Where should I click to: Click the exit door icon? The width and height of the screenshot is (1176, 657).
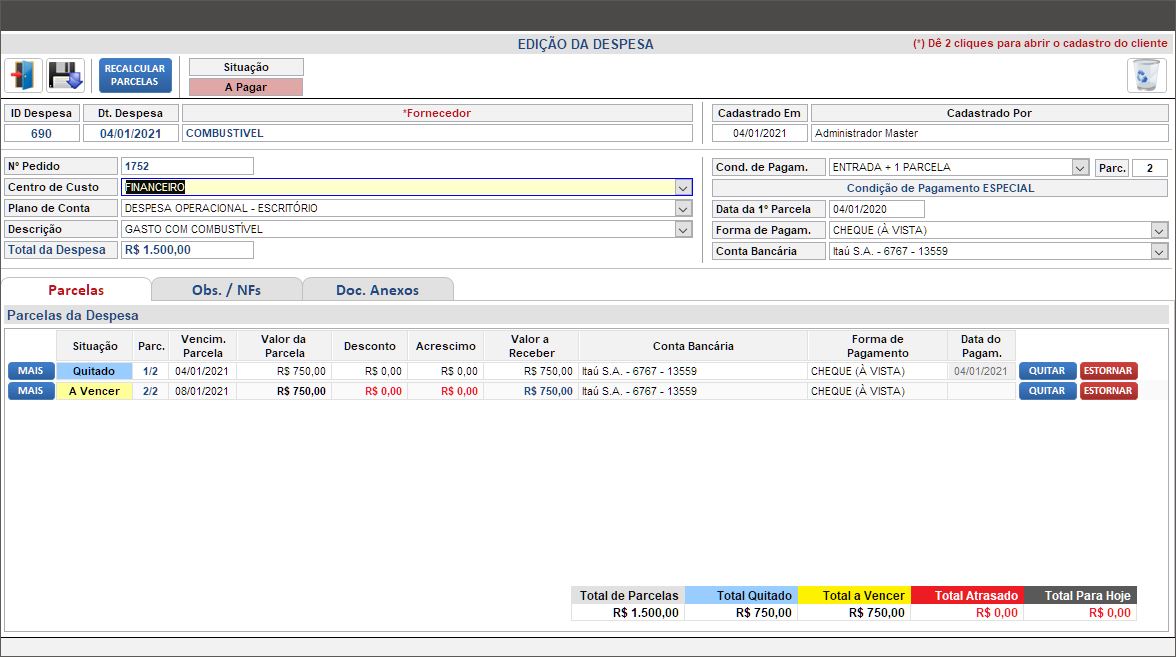point(22,75)
